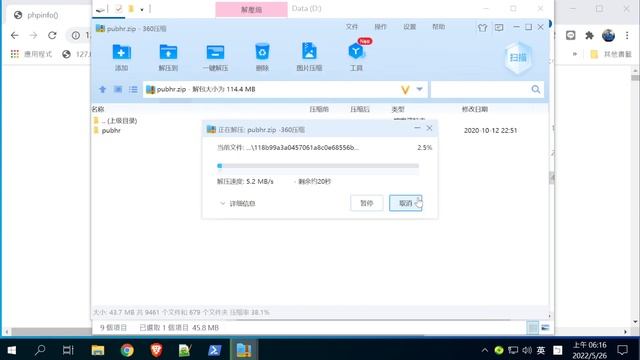Open the feedback icon in the 360压缩 title bar
The width and height of the screenshot is (640, 360).
tap(499, 28)
